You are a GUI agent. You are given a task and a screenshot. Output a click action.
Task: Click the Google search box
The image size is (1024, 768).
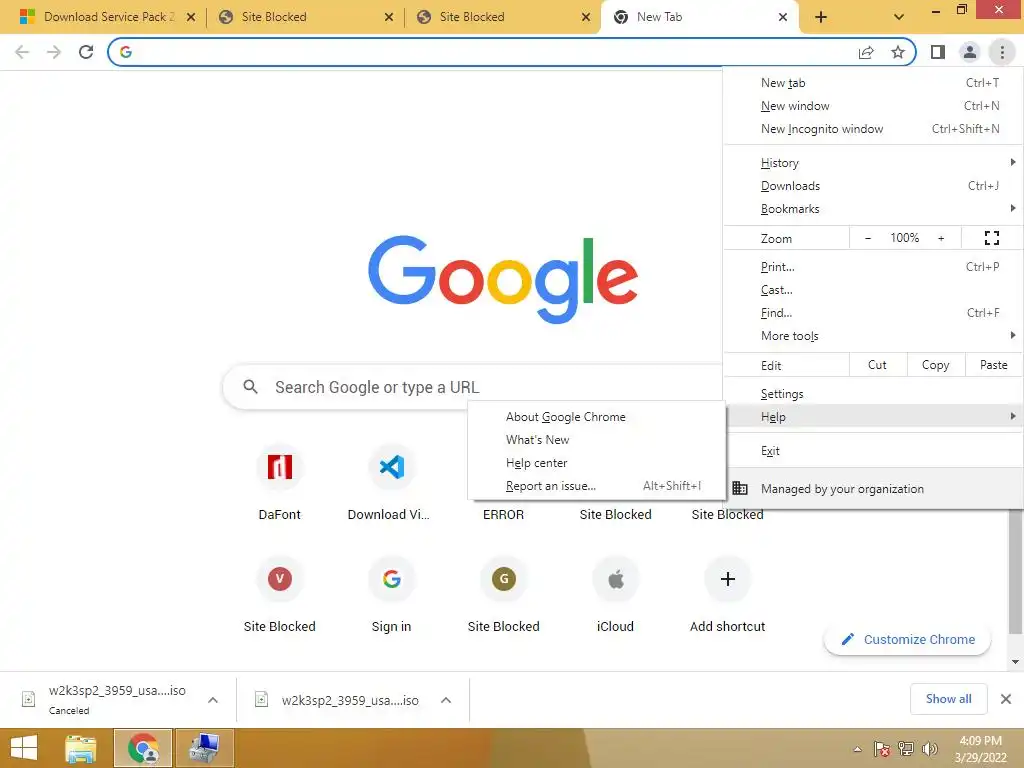[x=473, y=387]
